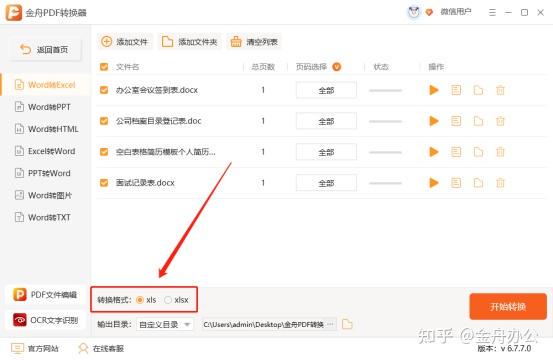Open output folder icon for 公司档案目录登记表.doc
The height and width of the screenshot is (360, 553).
coord(478,121)
